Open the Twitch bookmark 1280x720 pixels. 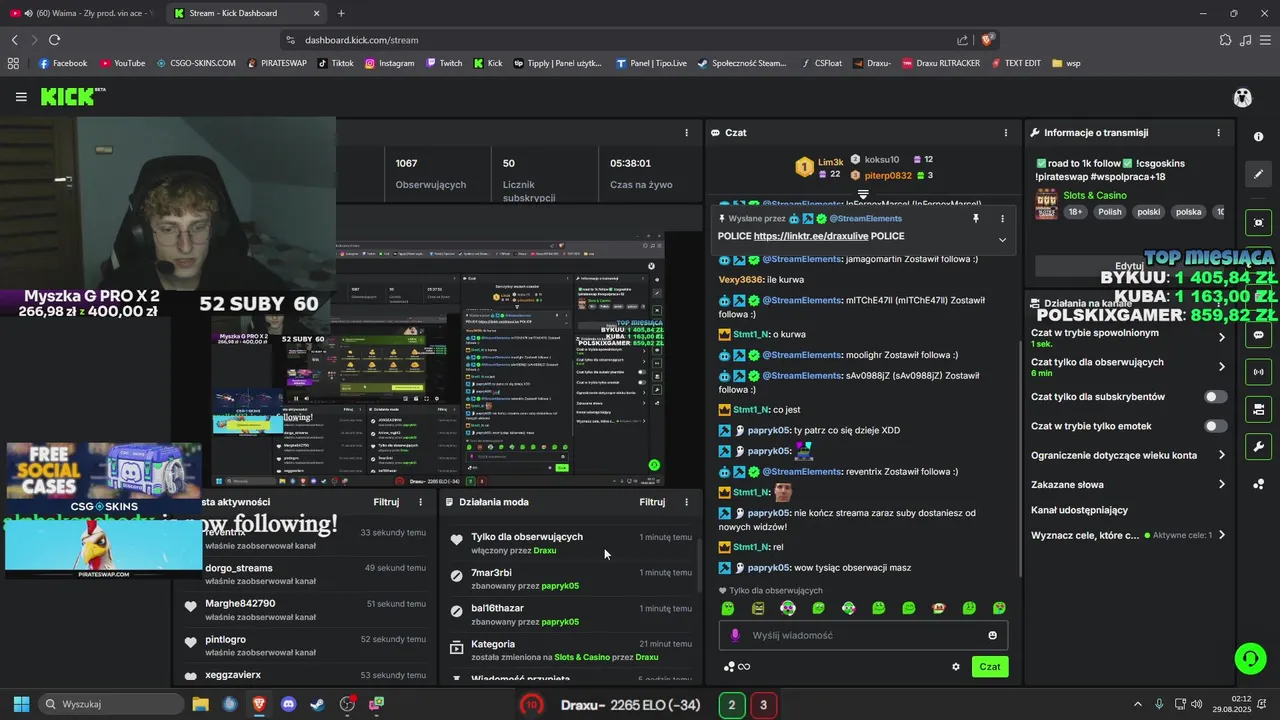[x=444, y=63]
